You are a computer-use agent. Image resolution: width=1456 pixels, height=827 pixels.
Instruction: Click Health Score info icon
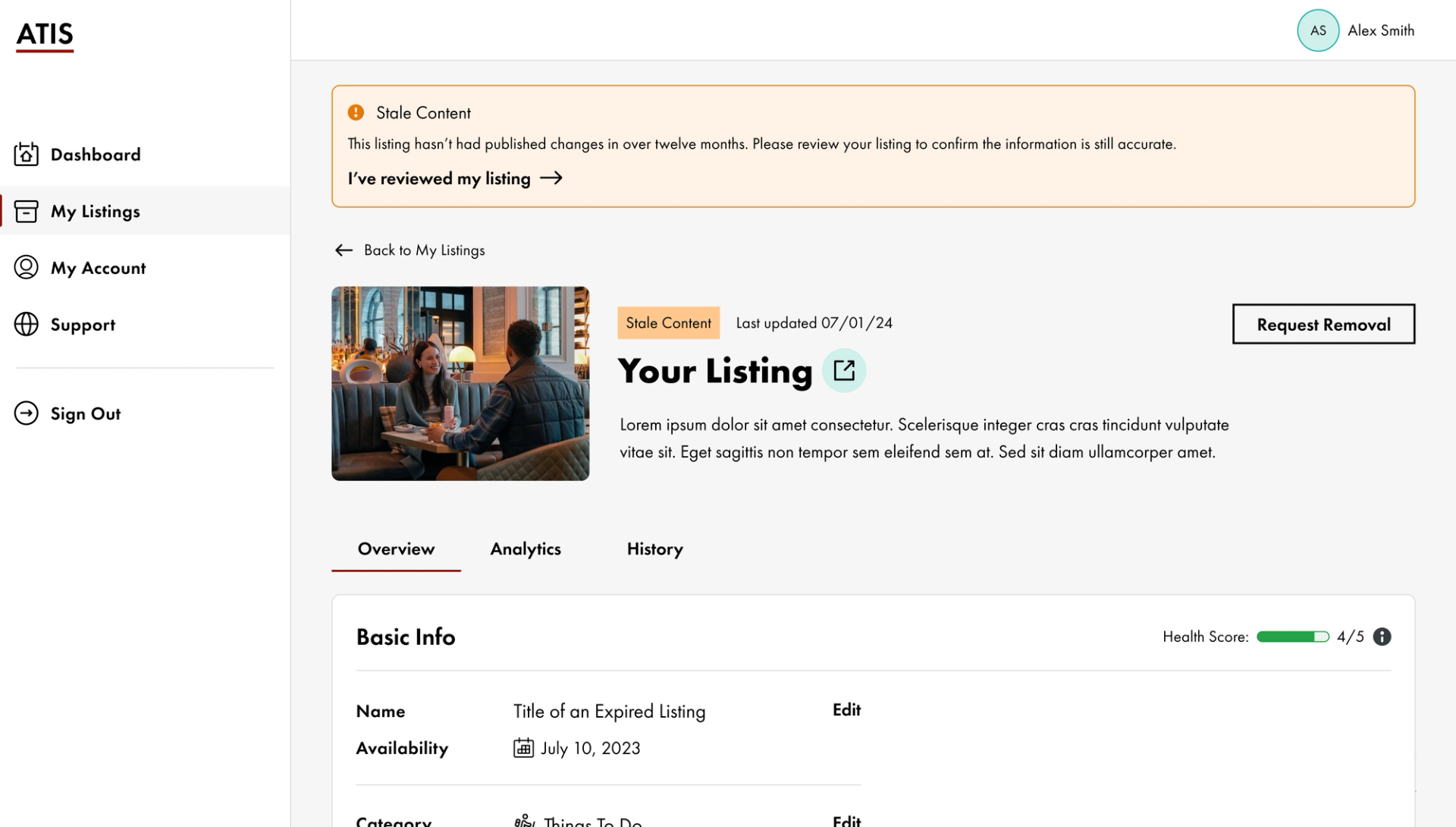click(x=1382, y=637)
